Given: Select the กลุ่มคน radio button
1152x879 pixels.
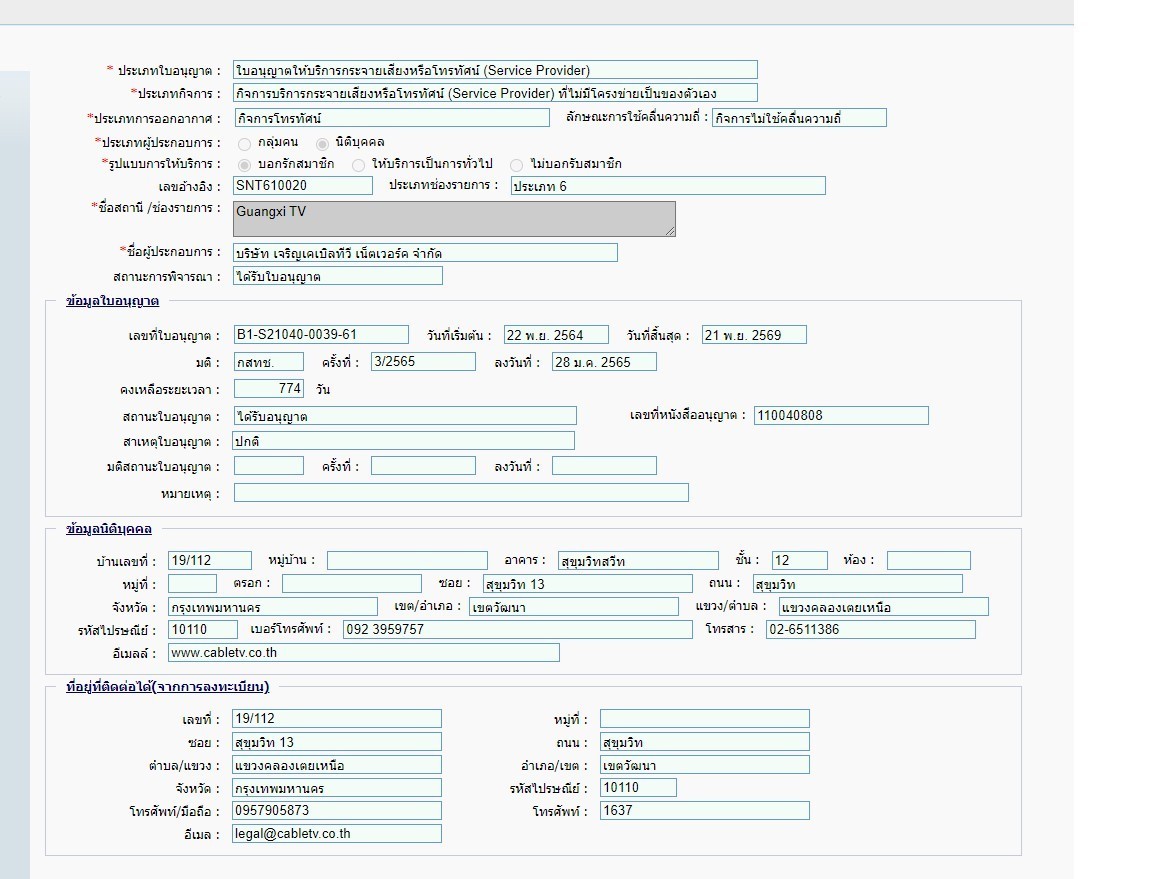Looking at the screenshot, I should pos(245,143).
